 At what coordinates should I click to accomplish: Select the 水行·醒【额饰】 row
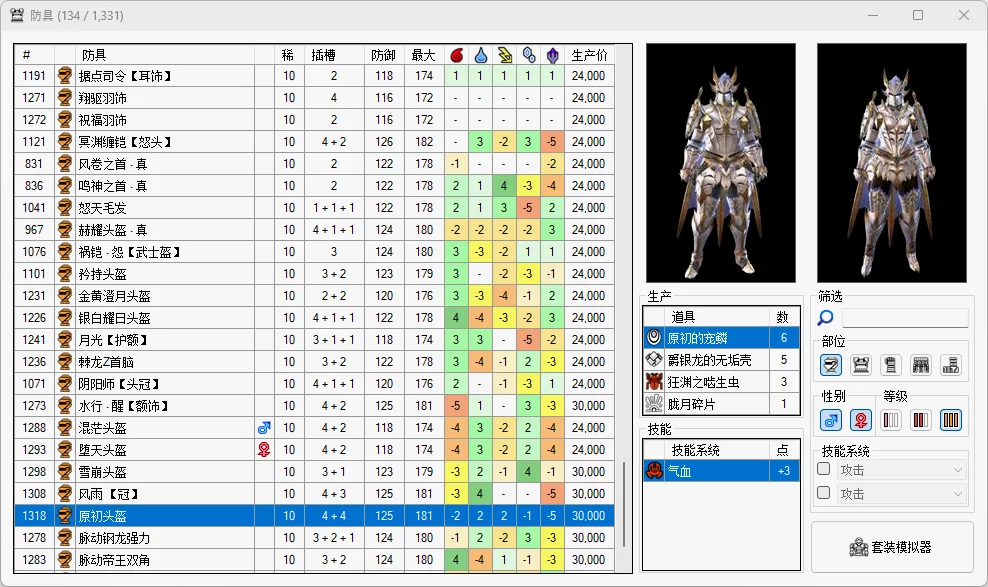pyautogui.click(x=314, y=406)
